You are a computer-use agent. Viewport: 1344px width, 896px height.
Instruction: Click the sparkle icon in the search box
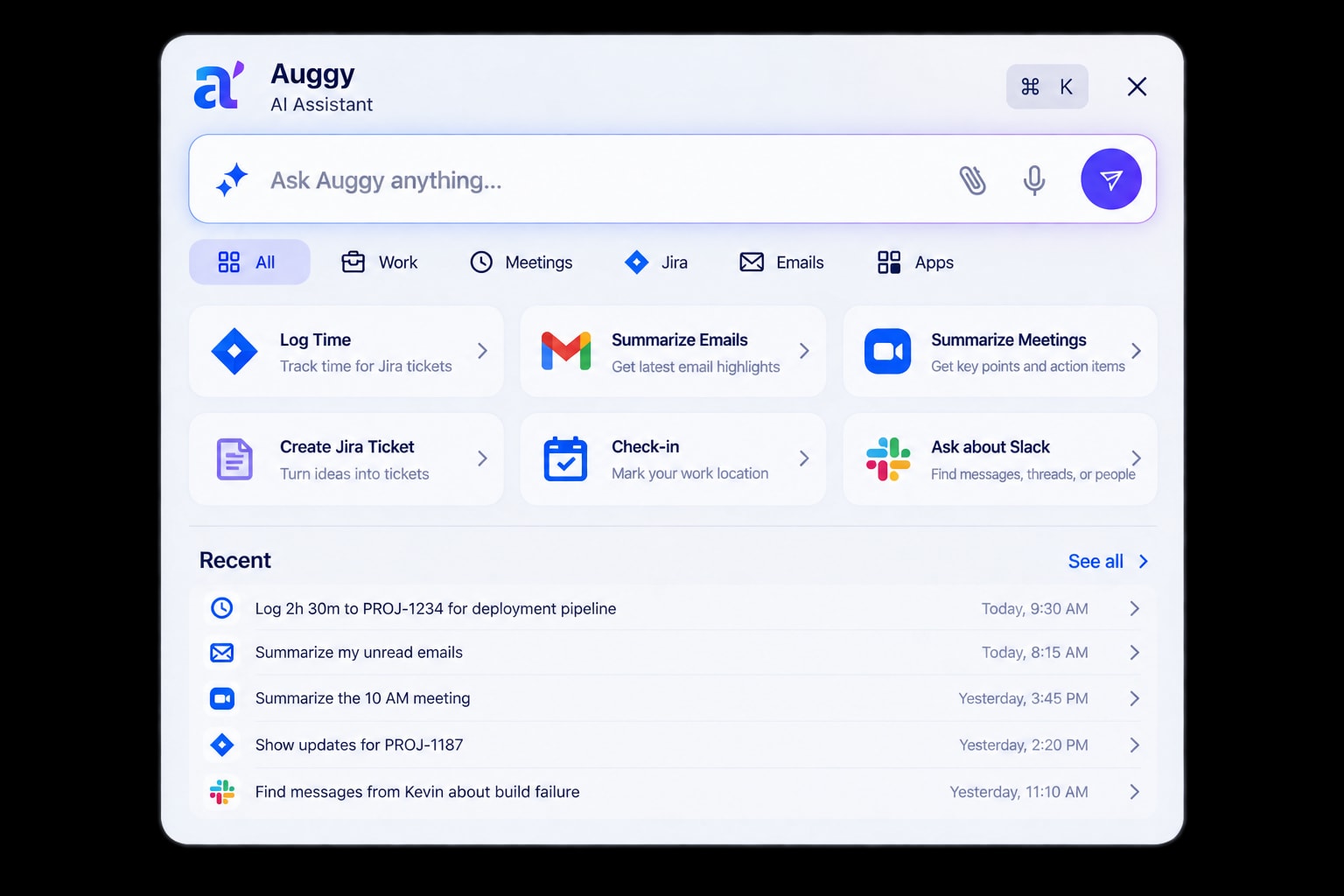(232, 179)
